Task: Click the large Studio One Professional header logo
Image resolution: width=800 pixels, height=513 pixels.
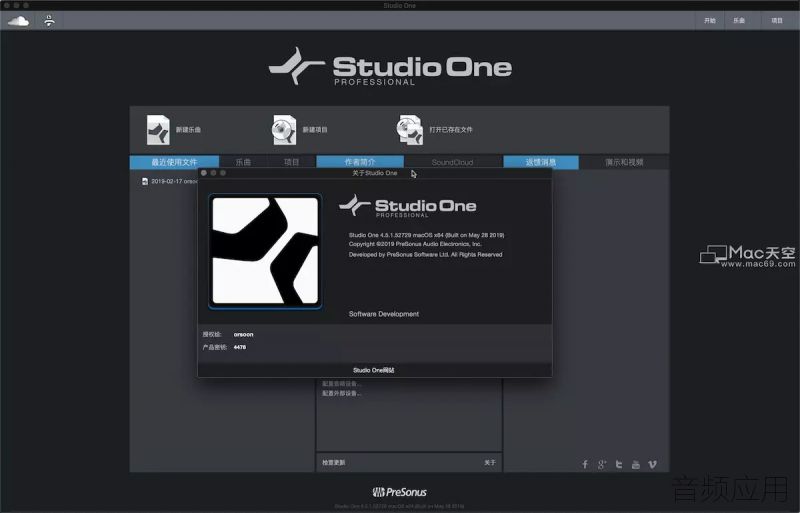Action: pos(390,66)
